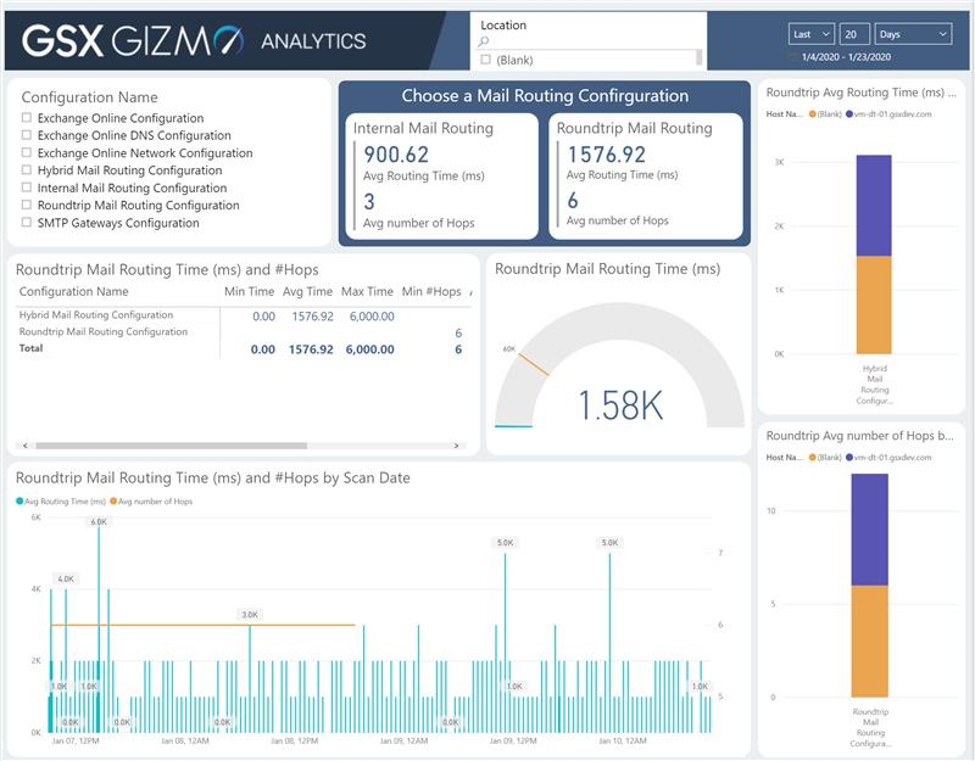975x761 pixels.
Task: Check the Hybrid Mail Routing Configuration checkbox
Action: [25, 171]
